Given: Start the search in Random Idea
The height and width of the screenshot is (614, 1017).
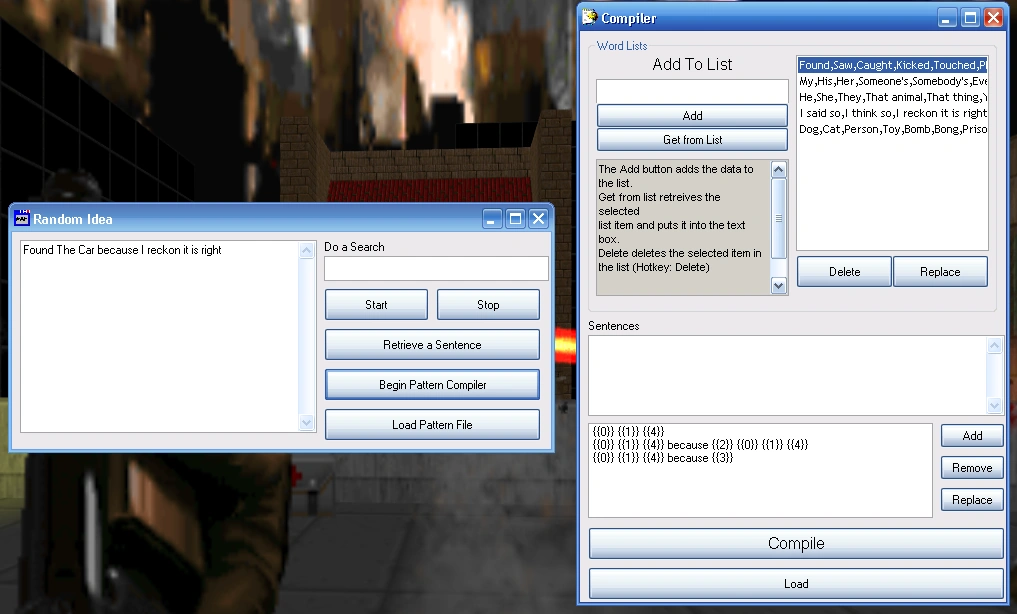Looking at the screenshot, I should (375, 304).
